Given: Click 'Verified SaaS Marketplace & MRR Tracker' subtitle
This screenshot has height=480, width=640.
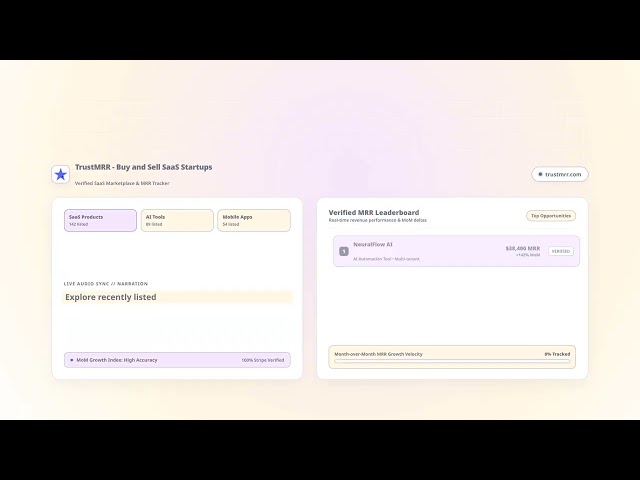Looking at the screenshot, I should point(122,183).
